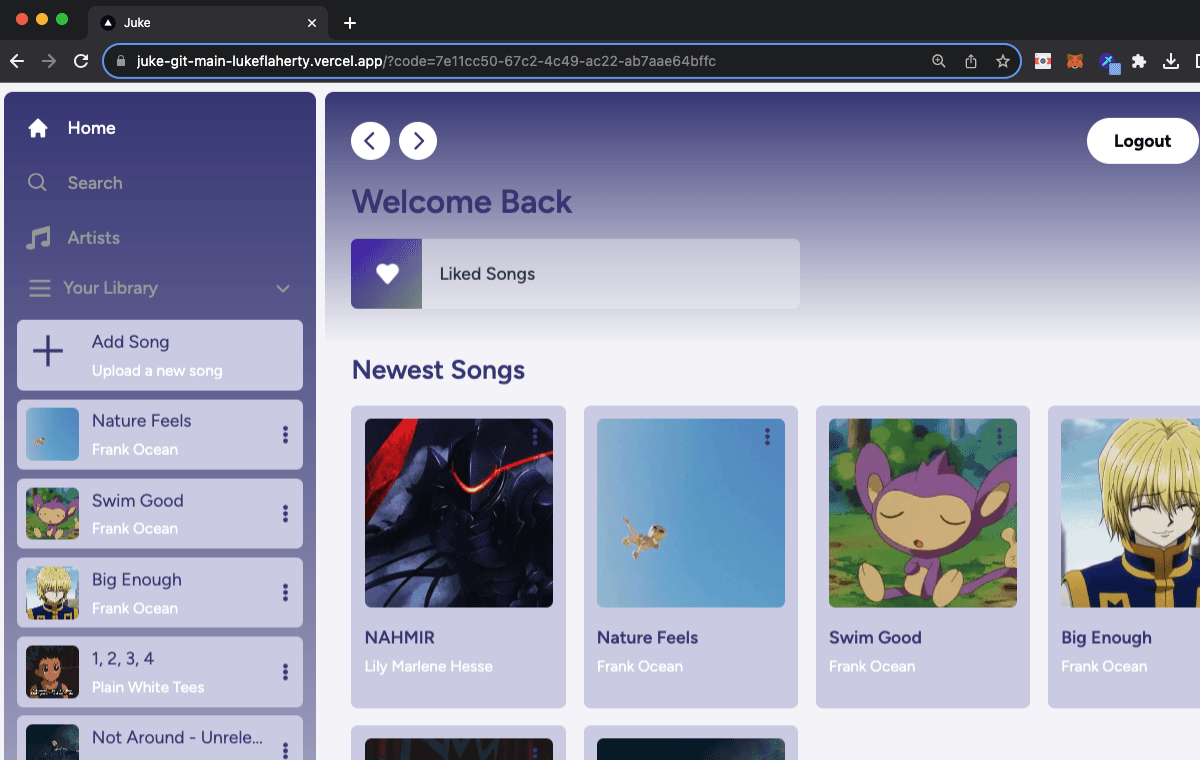Viewport: 1200px width, 760px height.
Task: Open the NAHMIR cover art
Action: pos(459,513)
